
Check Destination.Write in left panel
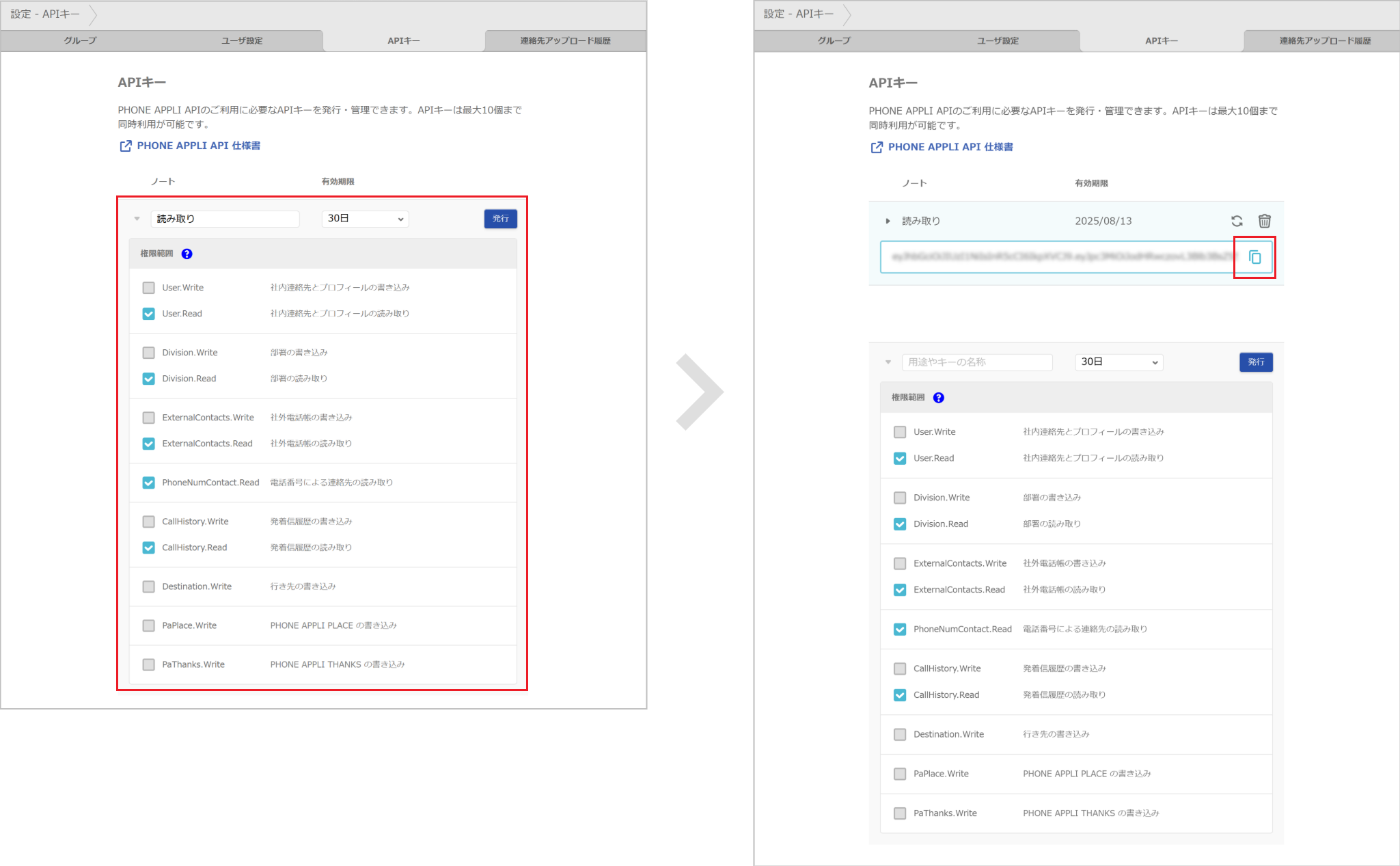[x=148, y=586]
